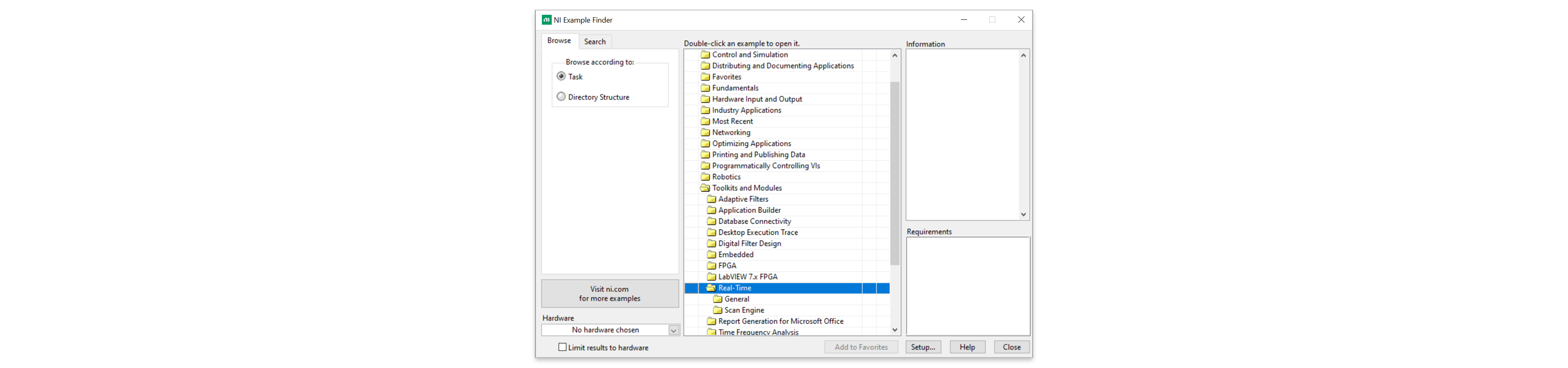The image size is (1568, 368).
Task: Click the Robotics folder icon
Action: (706, 177)
